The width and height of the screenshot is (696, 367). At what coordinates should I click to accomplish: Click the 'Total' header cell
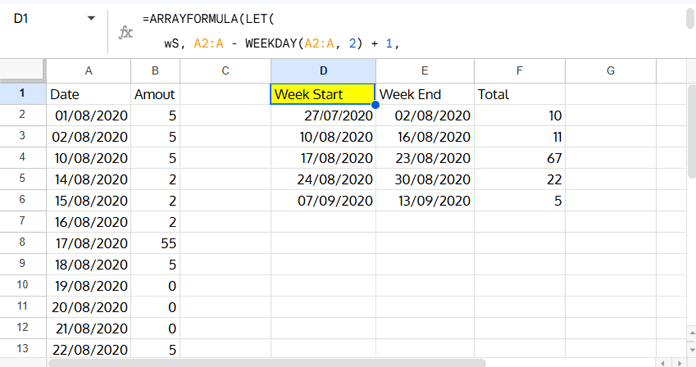519,94
